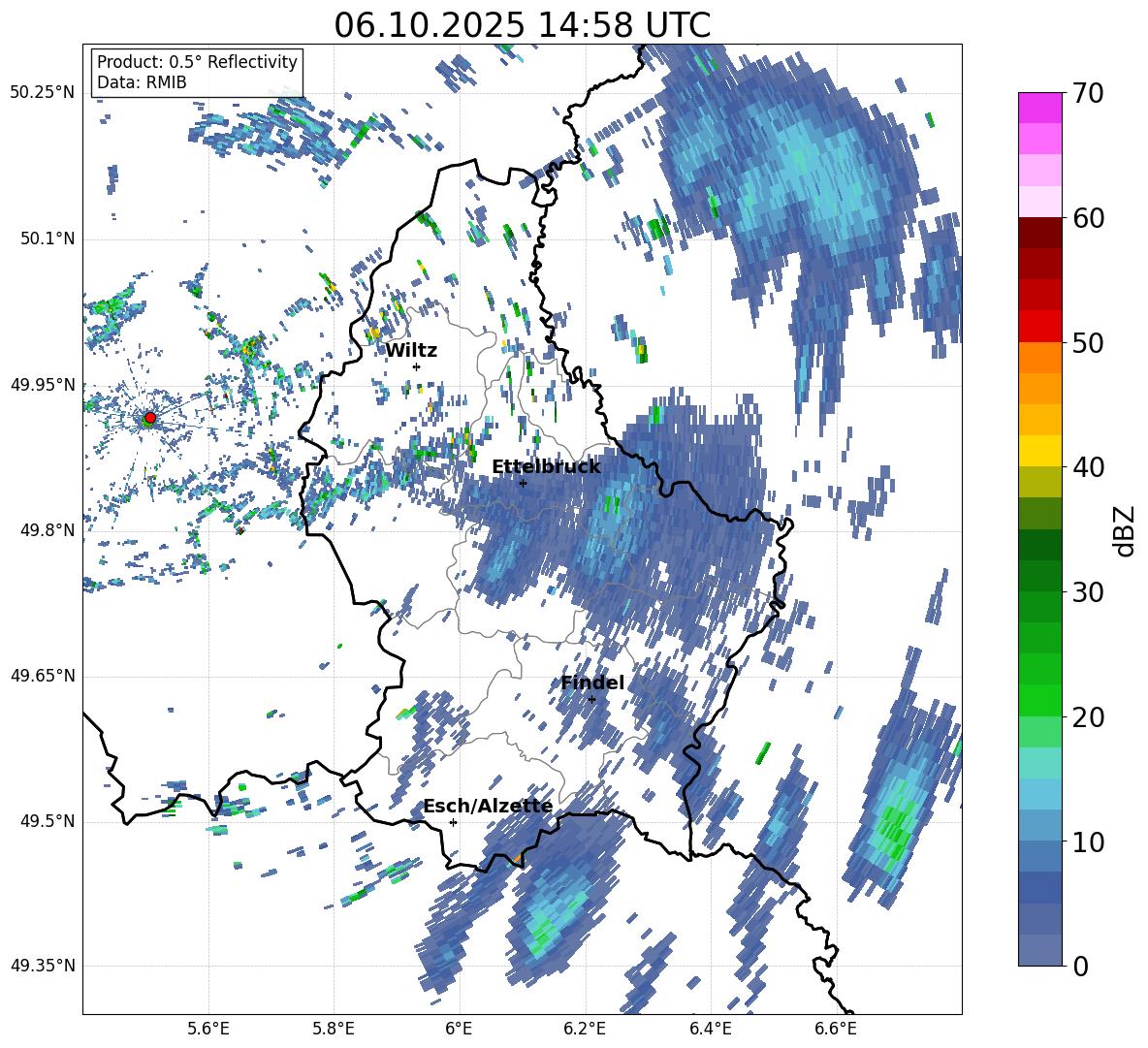Click the 6°E longitude label
This screenshot has height=1048, width=1148.
click(459, 1029)
